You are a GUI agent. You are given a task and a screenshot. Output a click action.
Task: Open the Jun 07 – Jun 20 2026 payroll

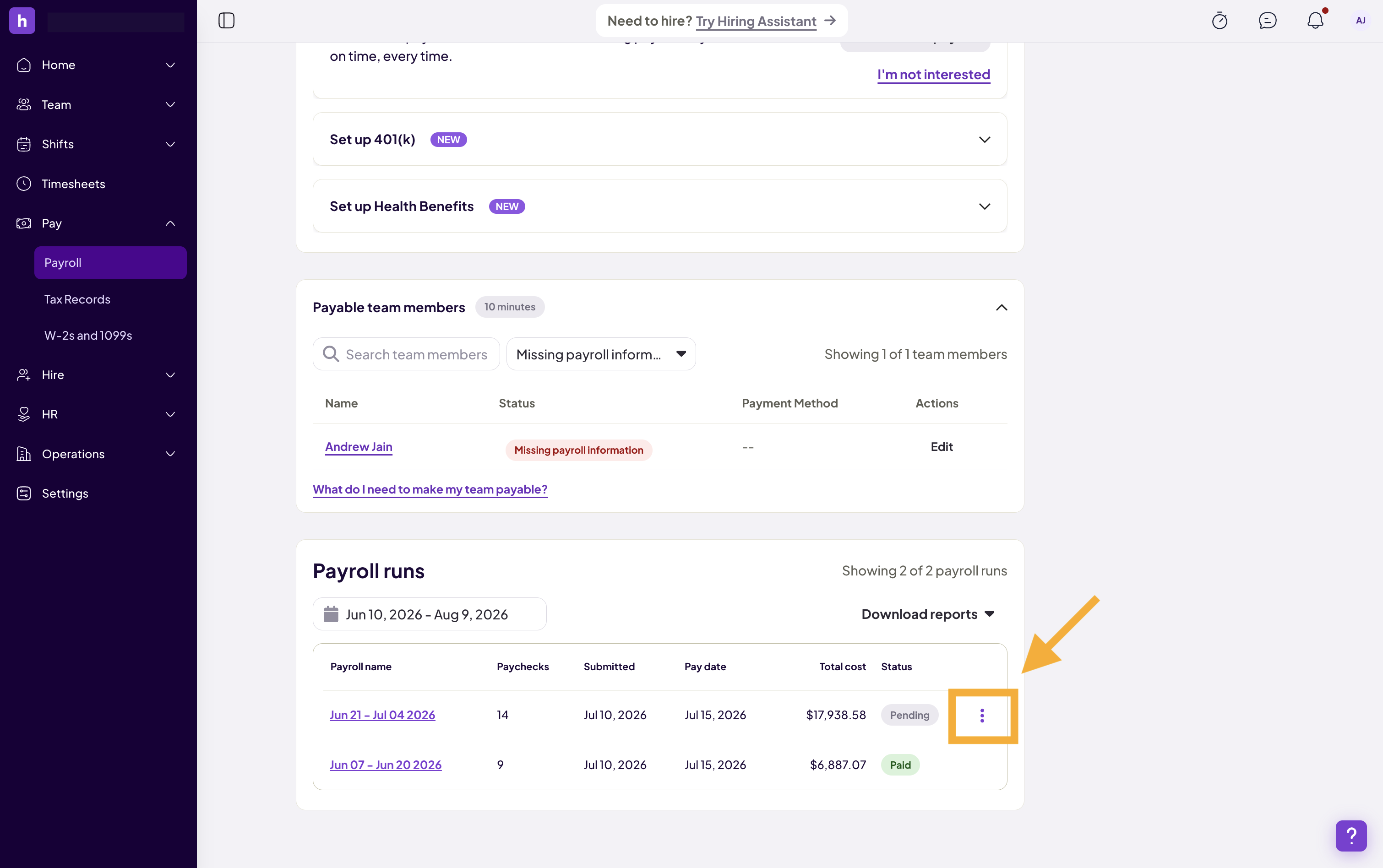point(385,765)
